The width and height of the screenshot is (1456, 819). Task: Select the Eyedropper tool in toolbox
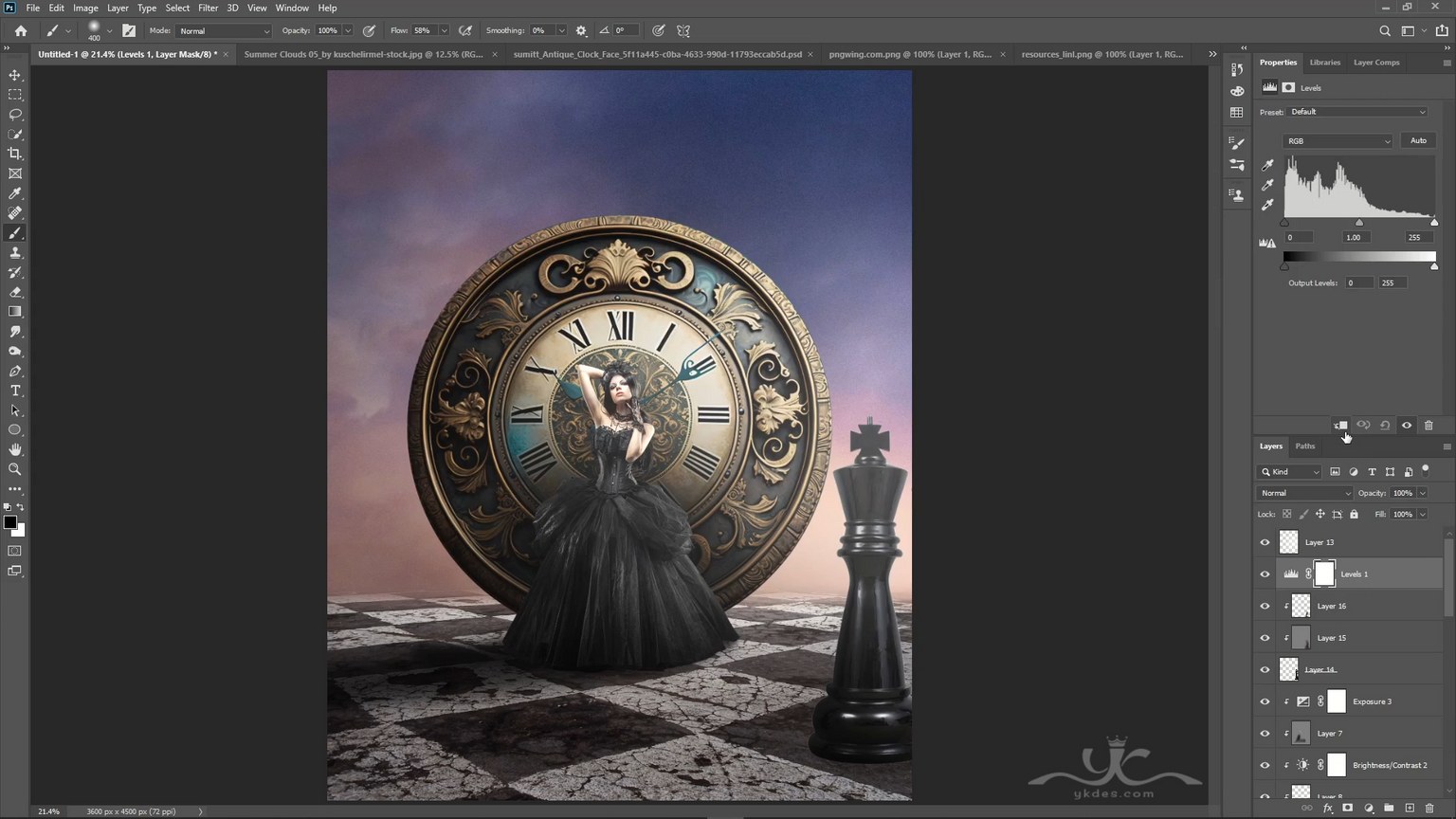pyautogui.click(x=15, y=193)
